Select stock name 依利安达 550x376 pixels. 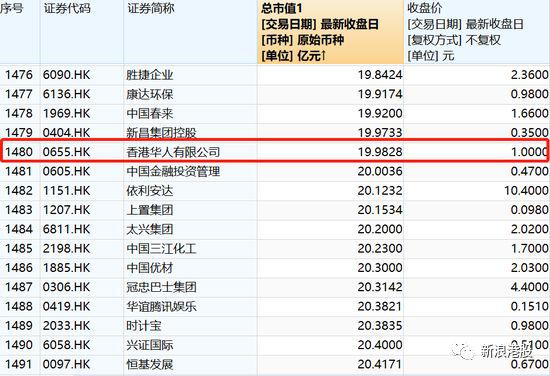pos(150,190)
